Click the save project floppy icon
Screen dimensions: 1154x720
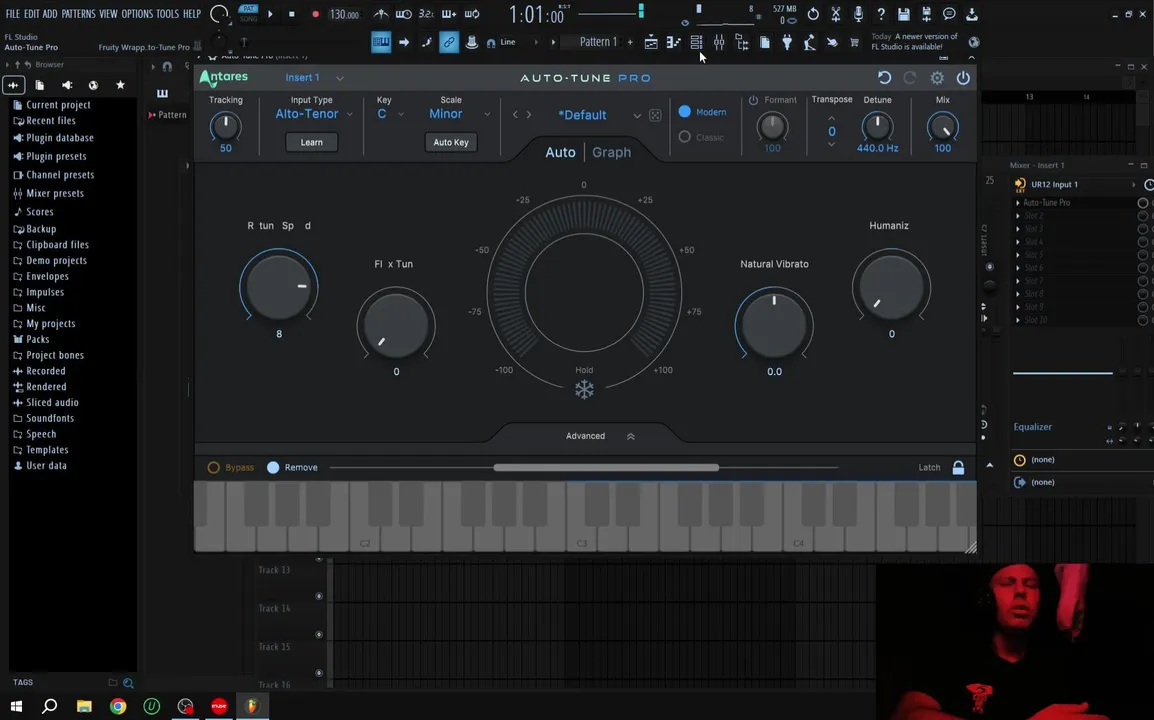click(x=903, y=14)
